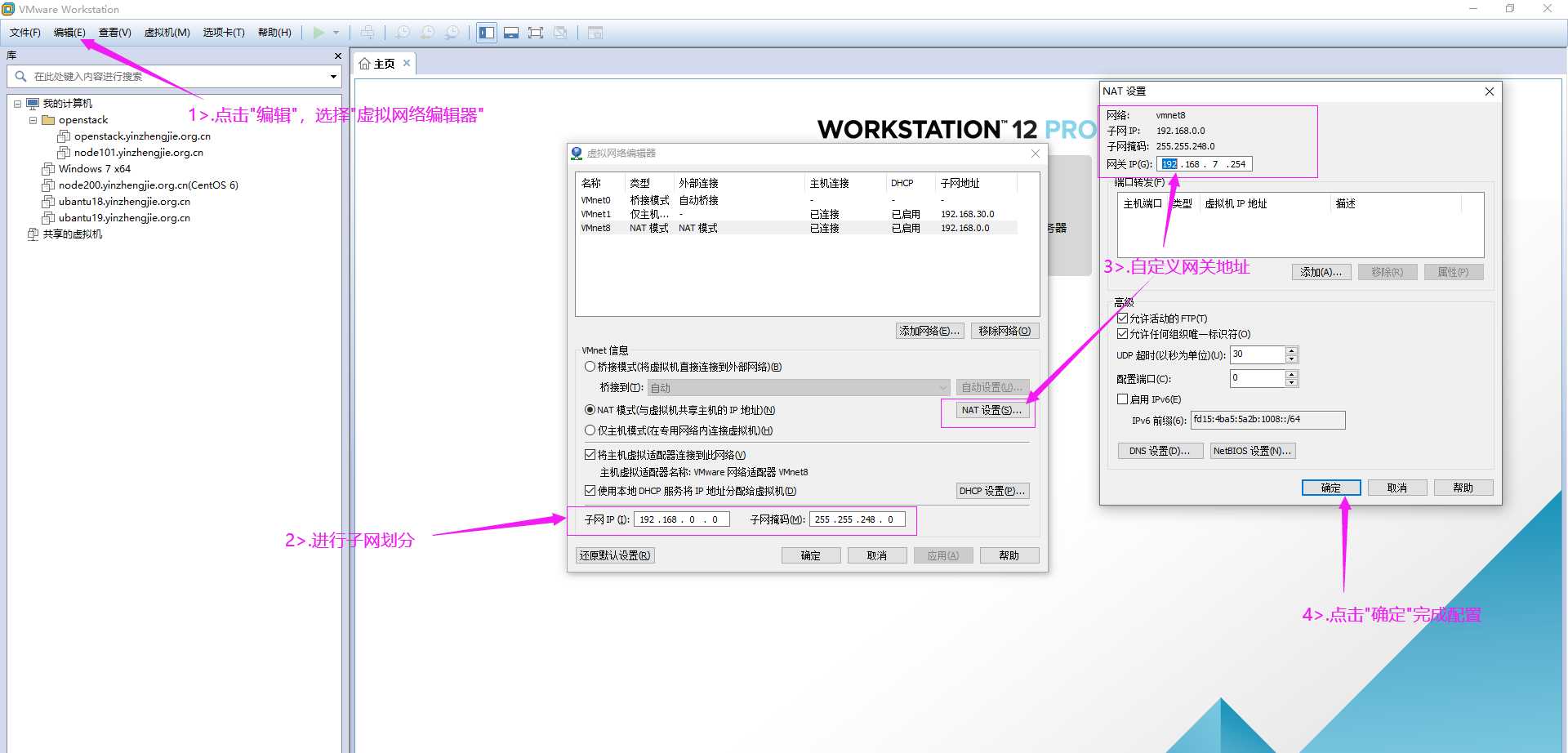
Task: Enable the 启用 IPv6 checkbox
Action: 1123,399
